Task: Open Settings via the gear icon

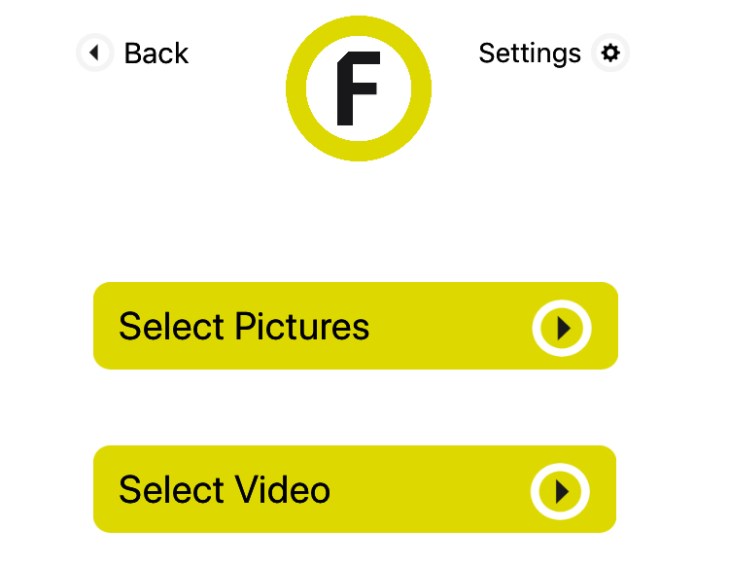Action: [610, 52]
